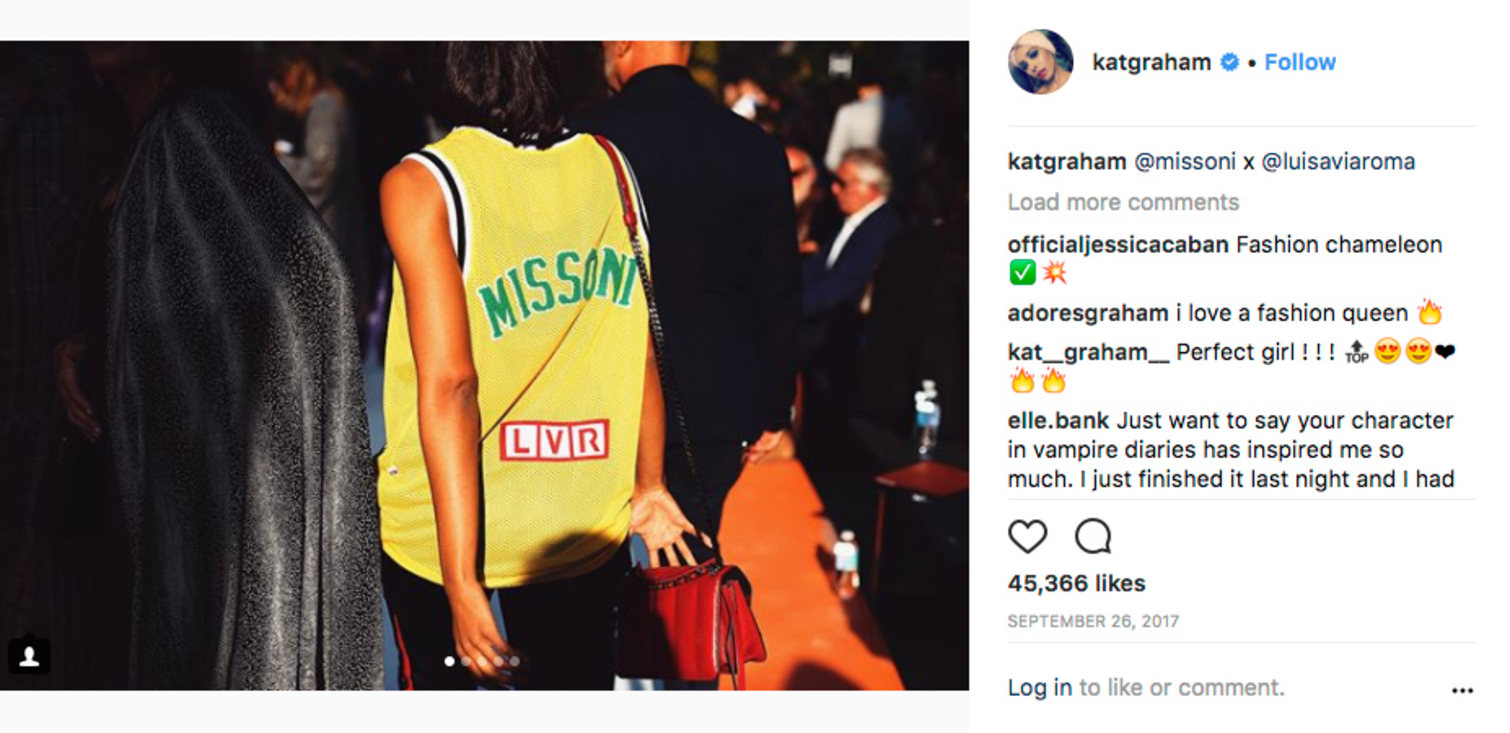The height and width of the screenshot is (733, 1510).
Task: Follow the katgraham account
Action: click(1300, 62)
